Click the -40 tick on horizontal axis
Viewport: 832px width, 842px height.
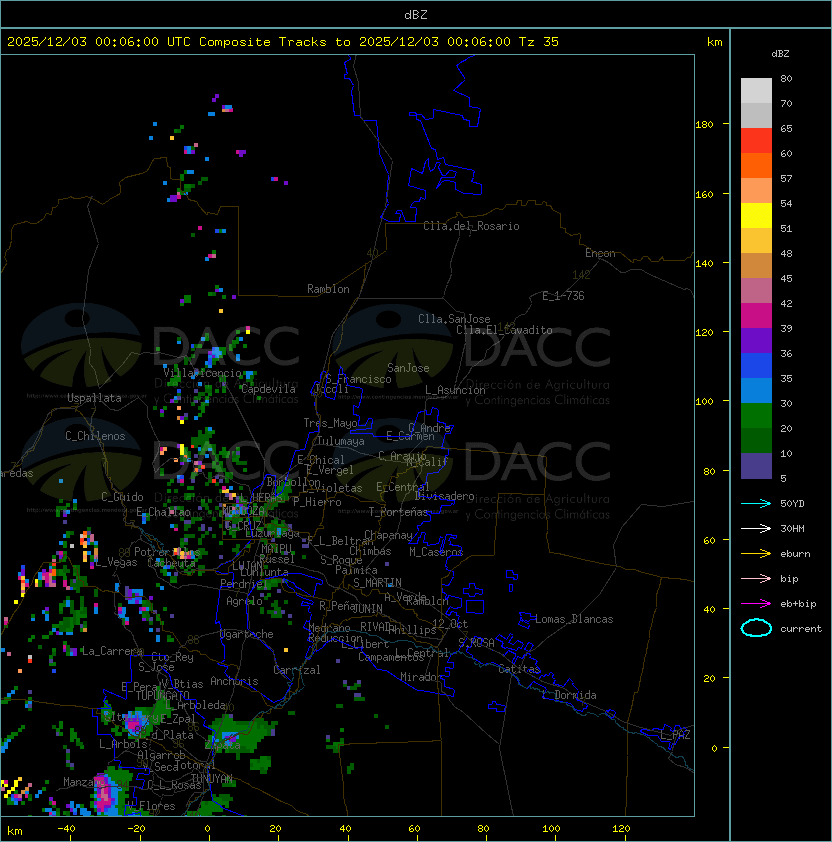(x=66, y=829)
